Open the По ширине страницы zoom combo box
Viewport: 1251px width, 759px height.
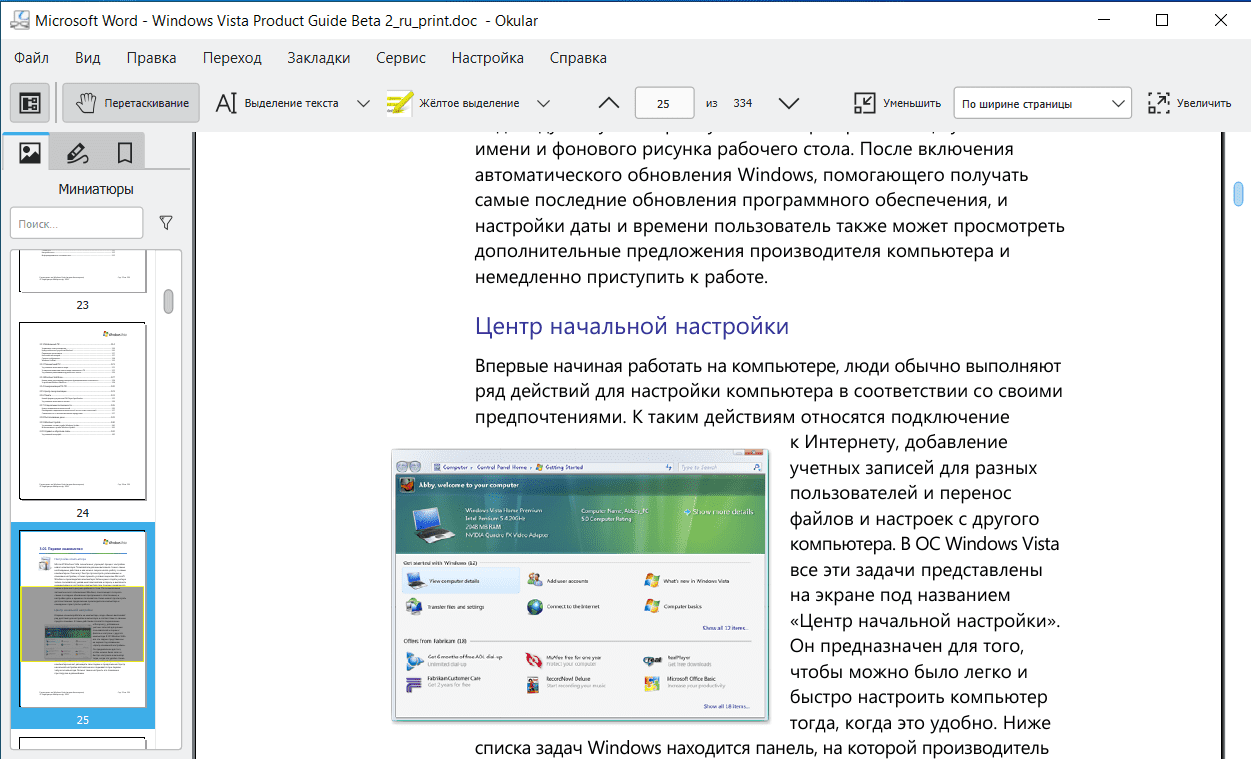(1042, 103)
